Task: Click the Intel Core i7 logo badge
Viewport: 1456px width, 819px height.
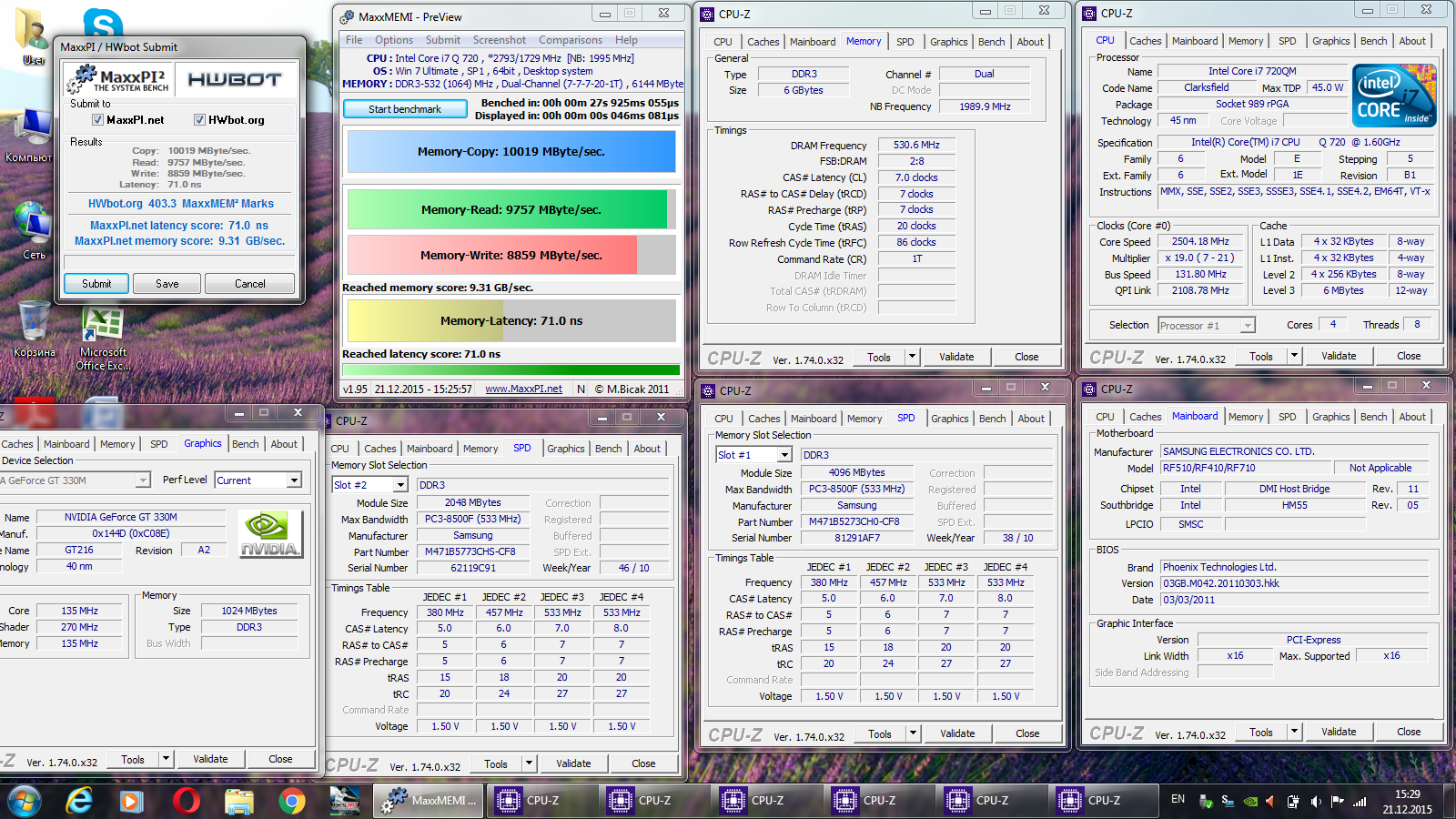Action: (1393, 95)
